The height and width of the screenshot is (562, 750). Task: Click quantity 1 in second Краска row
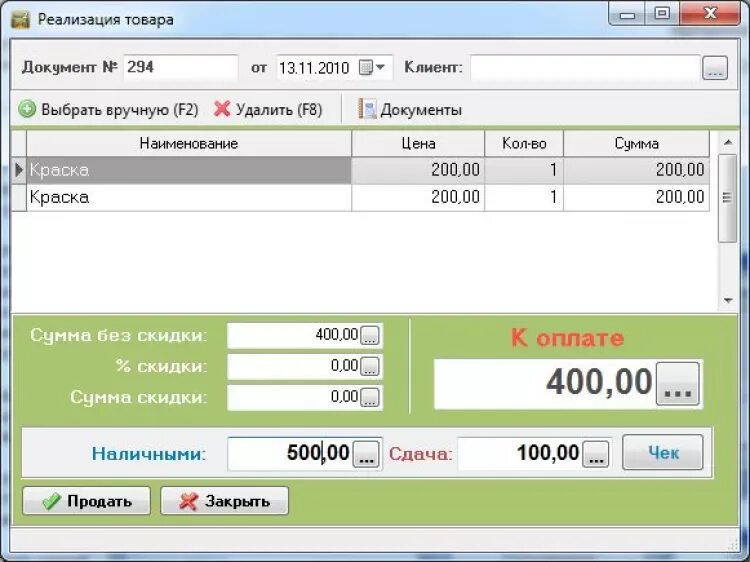coord(524,198)
